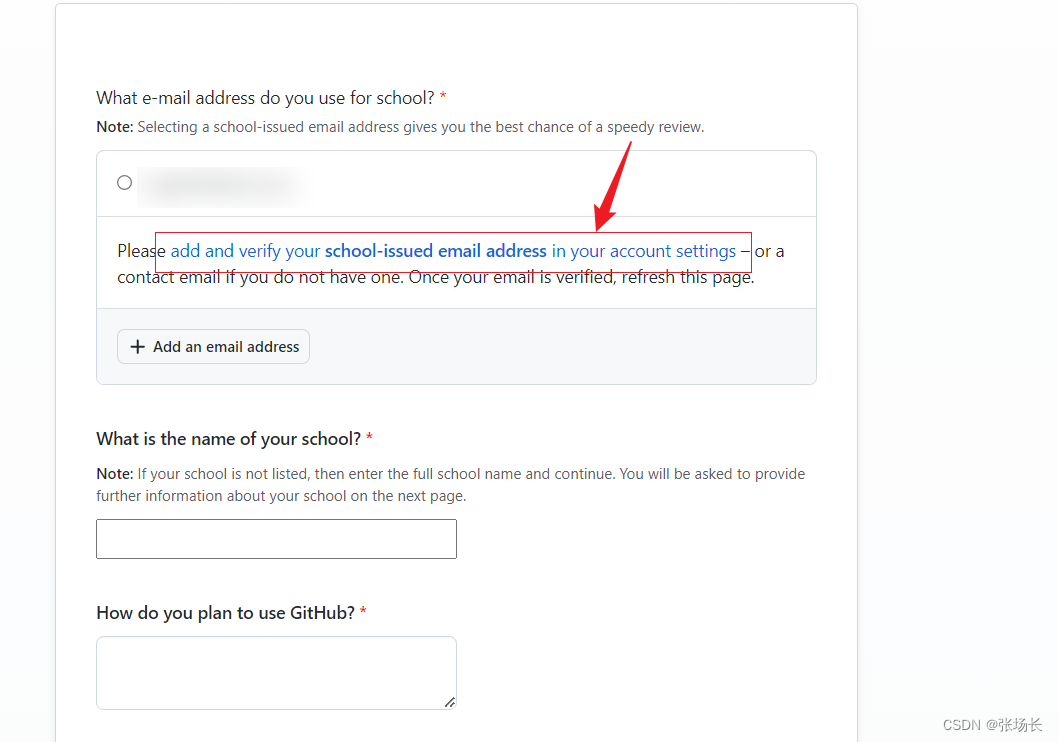
Task: Click the 'What is the name of your school?' label
Action: pos(229,439)
